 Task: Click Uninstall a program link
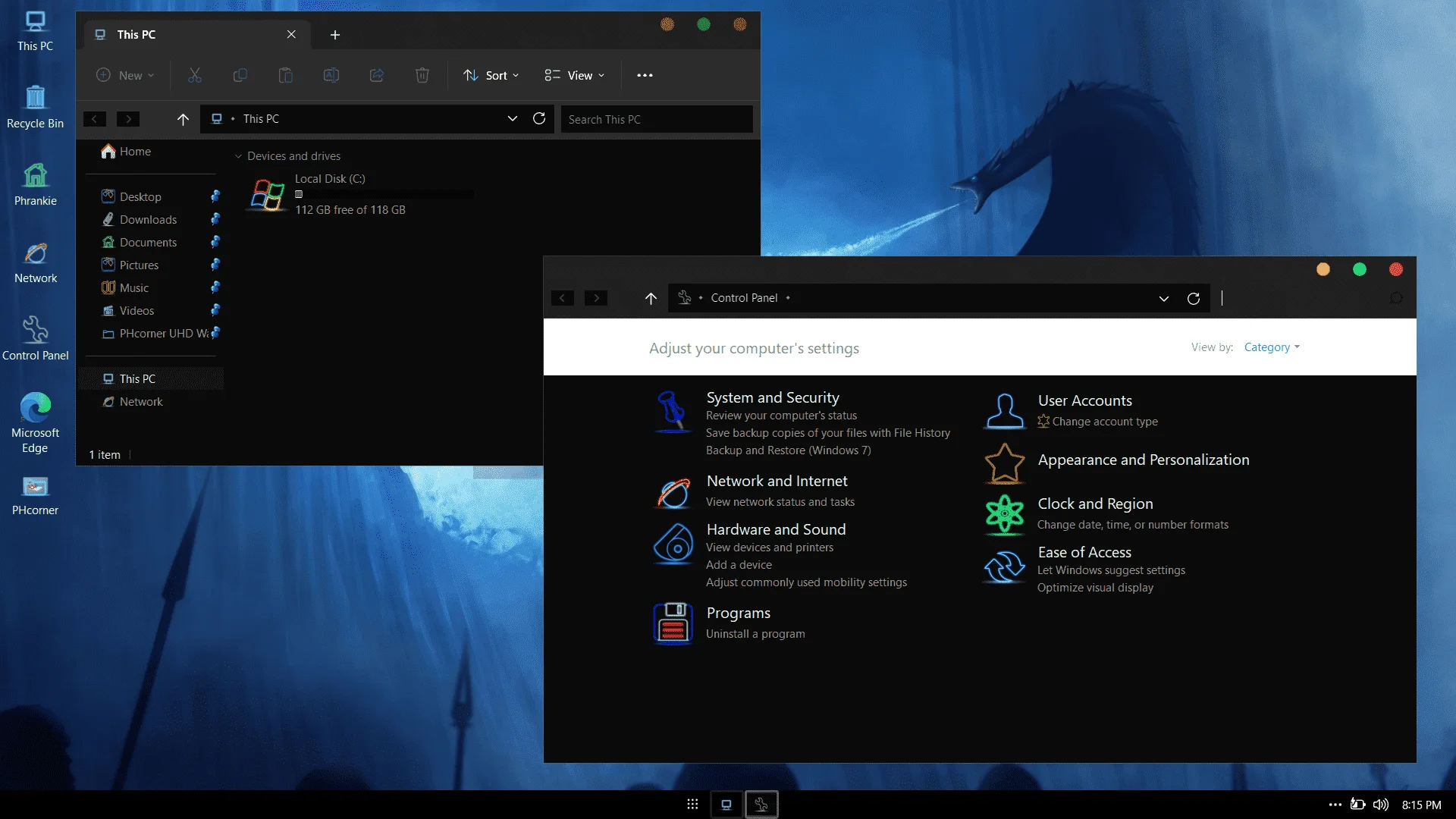coord(755,634)
